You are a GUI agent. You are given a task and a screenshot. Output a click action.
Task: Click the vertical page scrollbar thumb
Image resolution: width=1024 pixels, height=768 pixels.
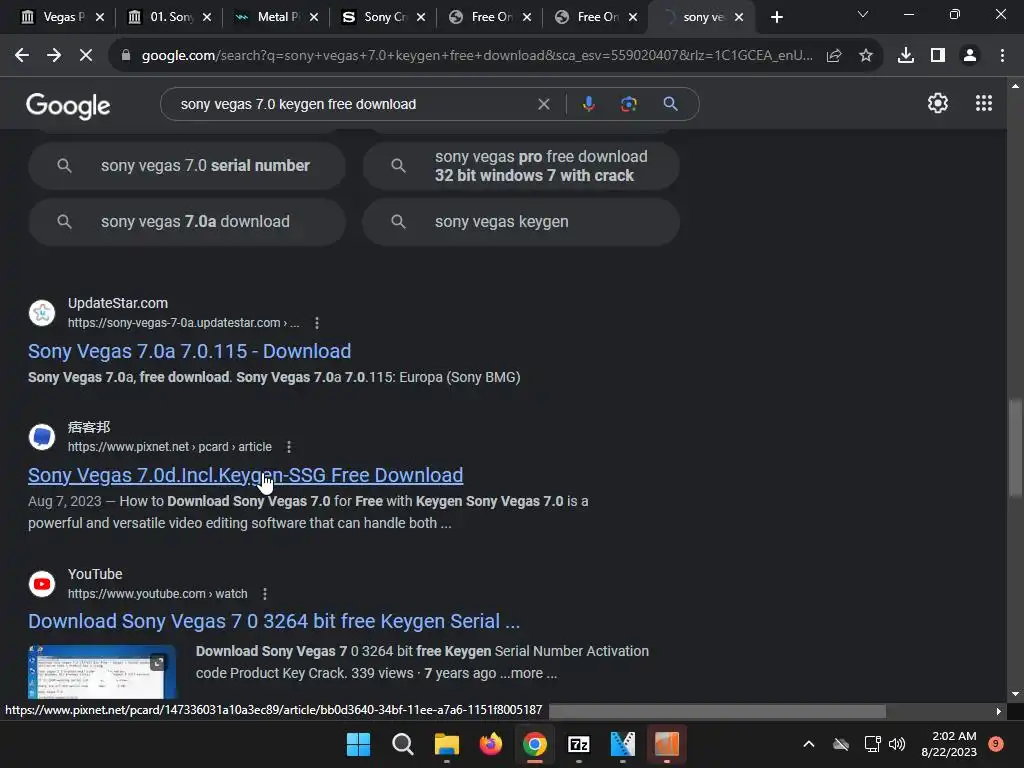click(x=1015, y=448)
